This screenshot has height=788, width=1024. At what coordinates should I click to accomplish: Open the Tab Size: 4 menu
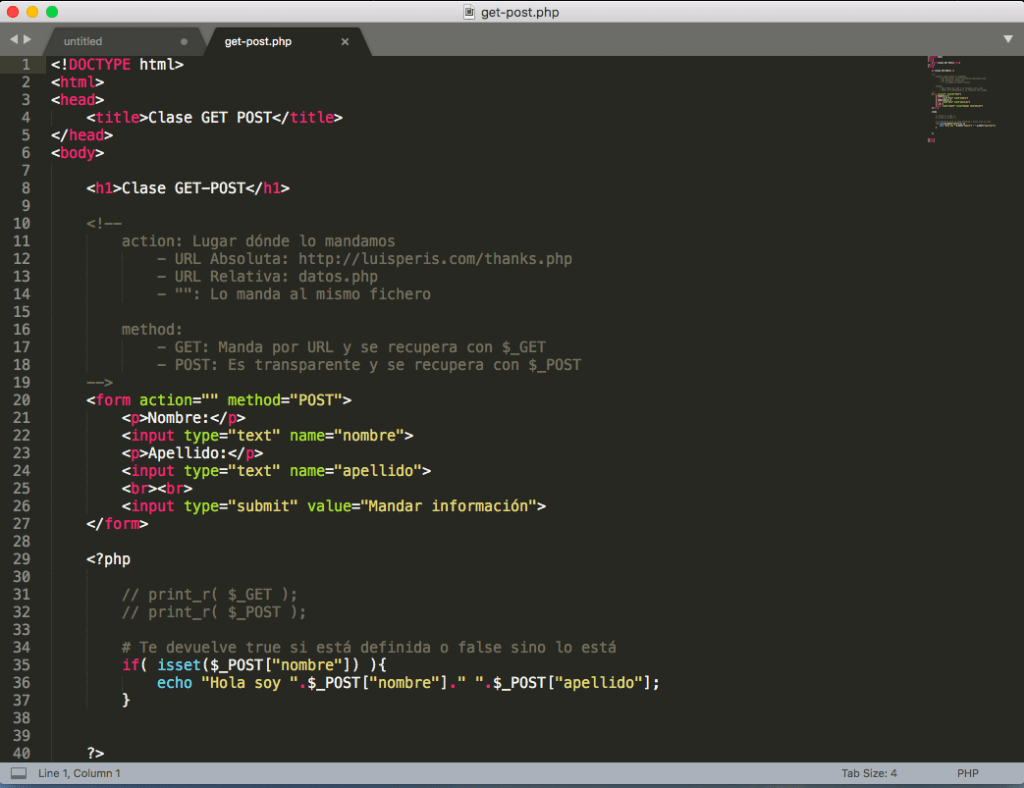(869, 773)
